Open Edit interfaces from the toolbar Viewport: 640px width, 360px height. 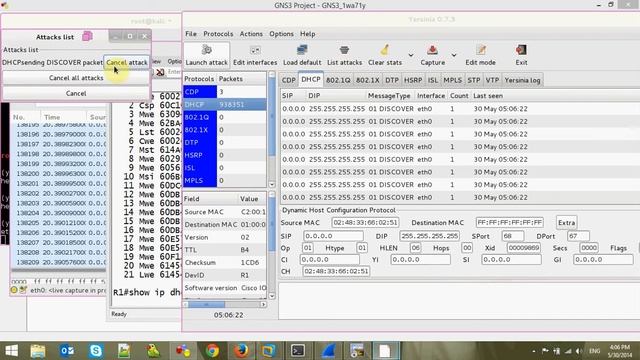coord(255,55)
